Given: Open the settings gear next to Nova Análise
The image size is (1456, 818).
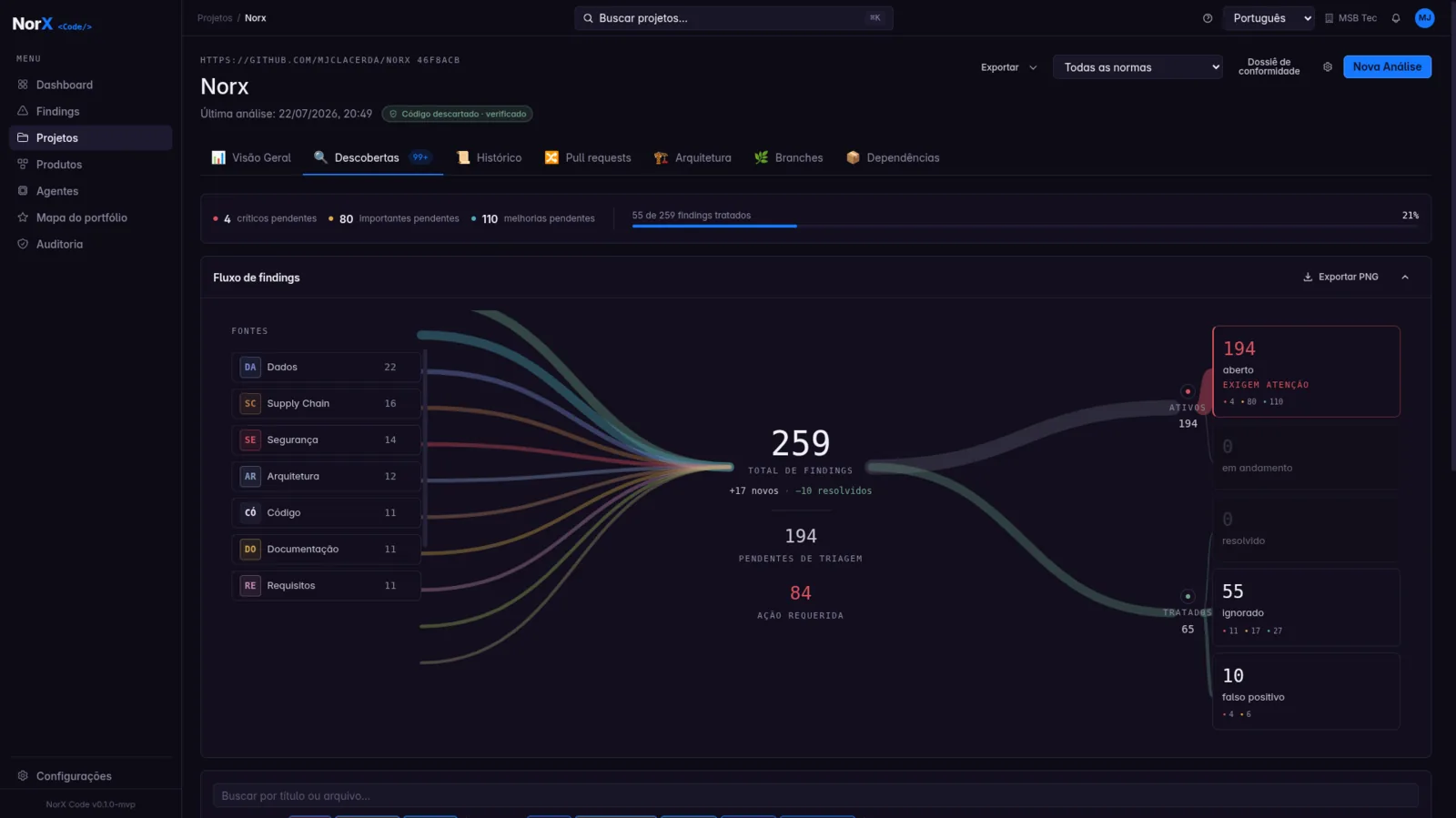Looking at the screenshot, I should tap(1328, 67).
